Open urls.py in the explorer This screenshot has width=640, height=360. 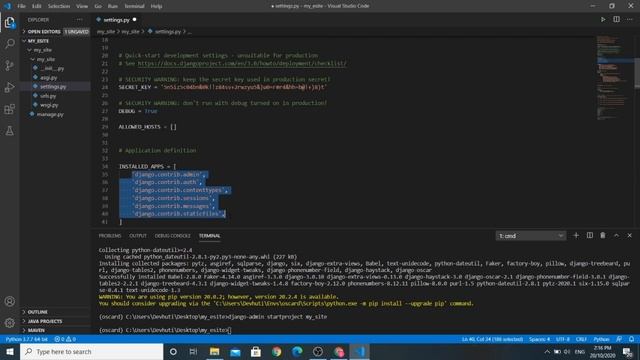[48, 96]
